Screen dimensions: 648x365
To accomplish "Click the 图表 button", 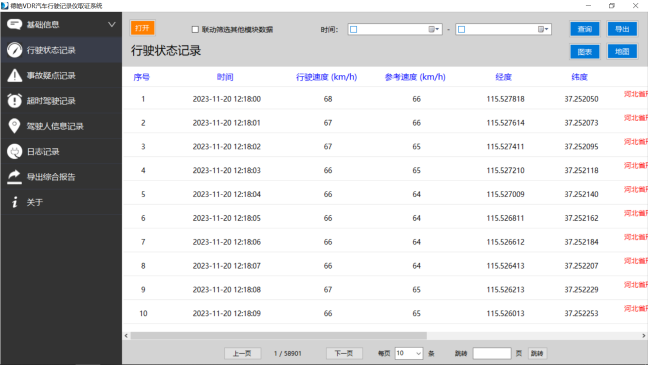I will [x=585, y=52].
